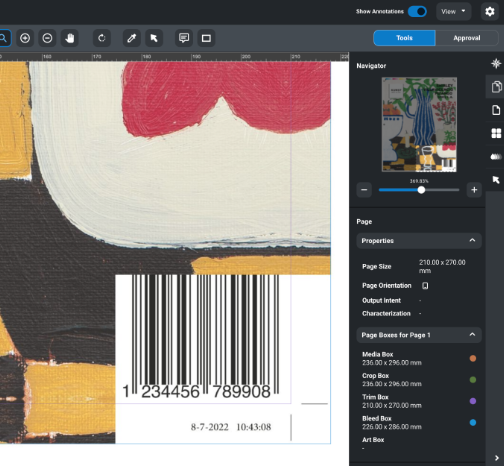Viewport: 504px width, 466px height.
Task: Select the magnifier zoom tool
Action: [3, 38]
